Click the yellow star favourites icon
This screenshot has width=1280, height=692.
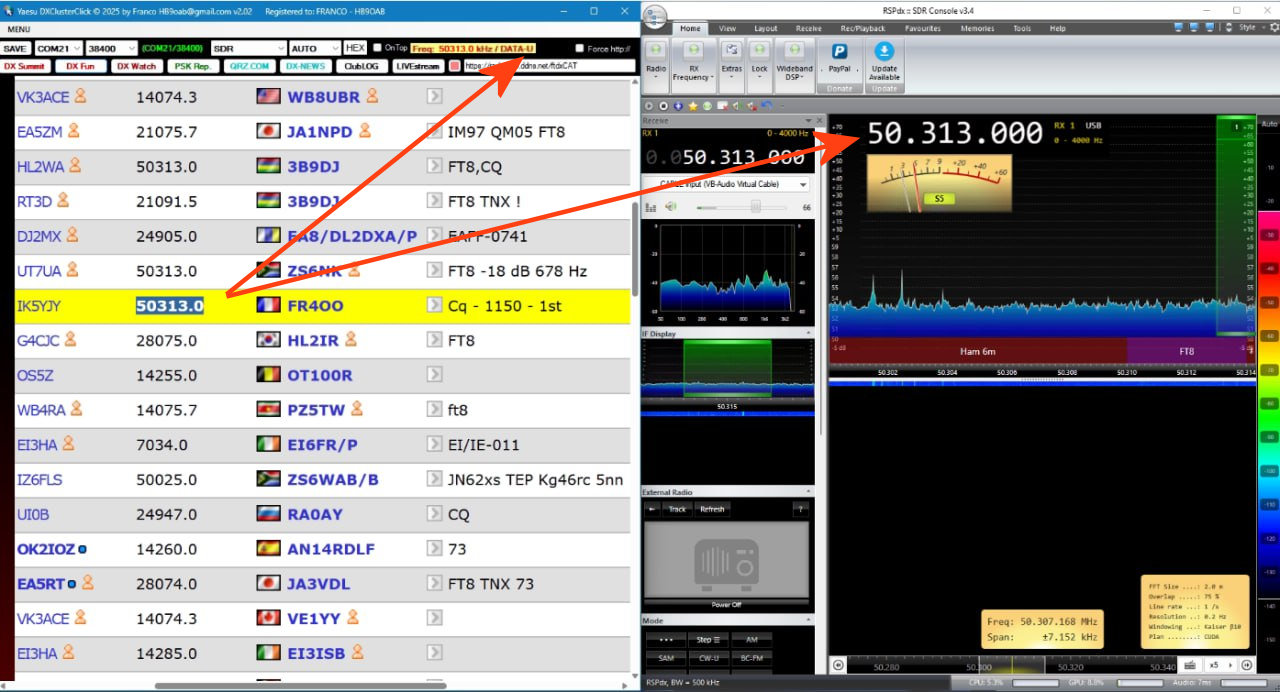coord(692,106)
